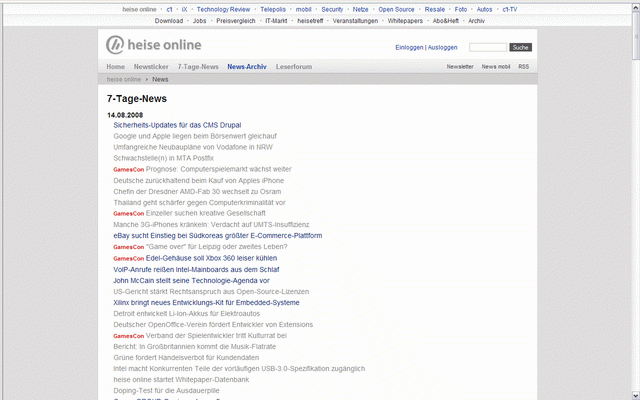This screenshot has width=640, height=400.
Task: Open Google und Apple Börsenwert article
Action: (195, 136)
